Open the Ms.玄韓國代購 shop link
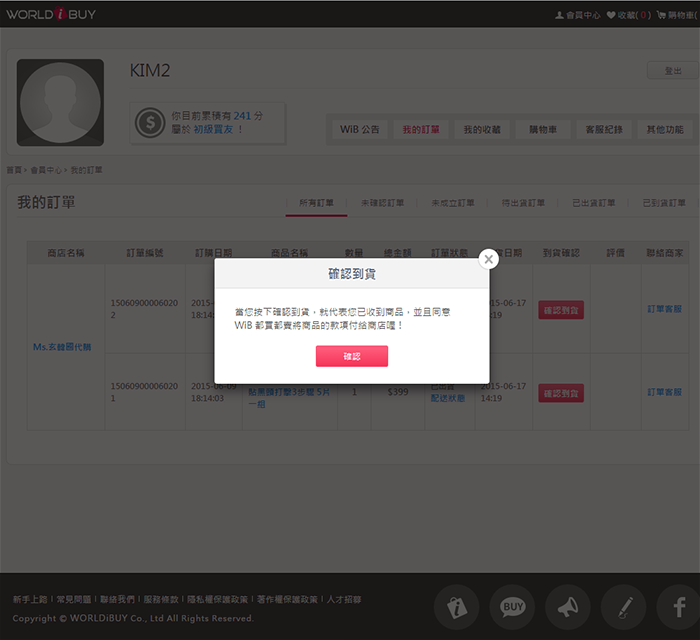 coord(62,347)
